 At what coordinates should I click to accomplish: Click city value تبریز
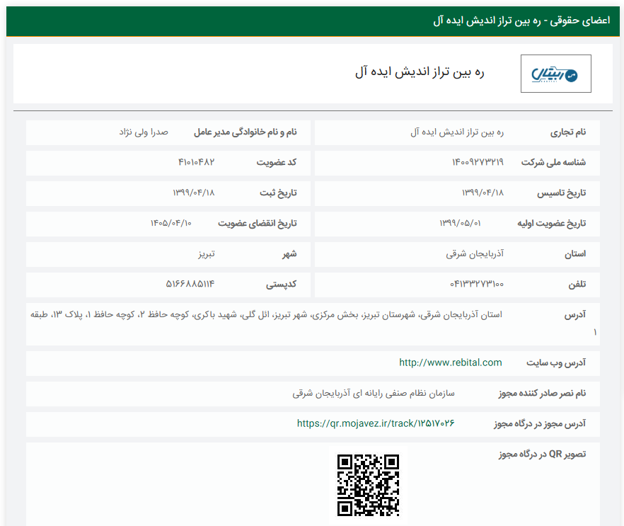coord(207,254)
